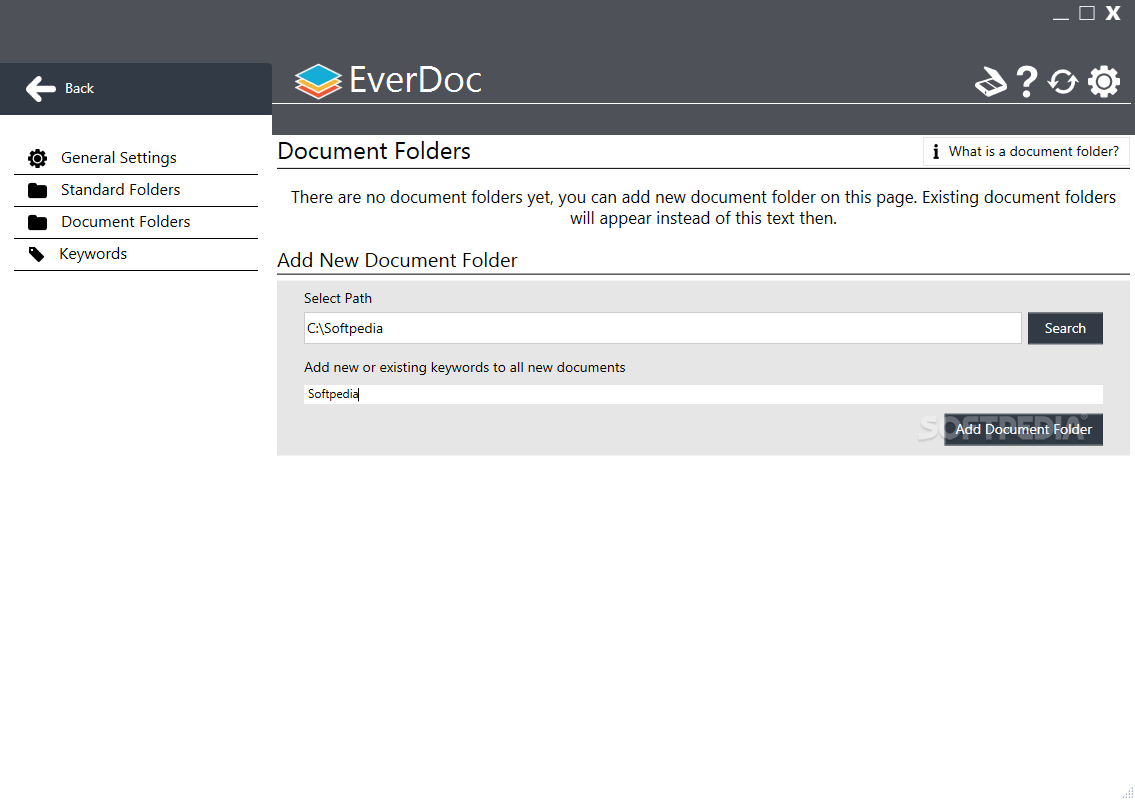Viewport: 1135px width, 800px height.
Task: Go back using the Back label
Action: pos(80,88)
